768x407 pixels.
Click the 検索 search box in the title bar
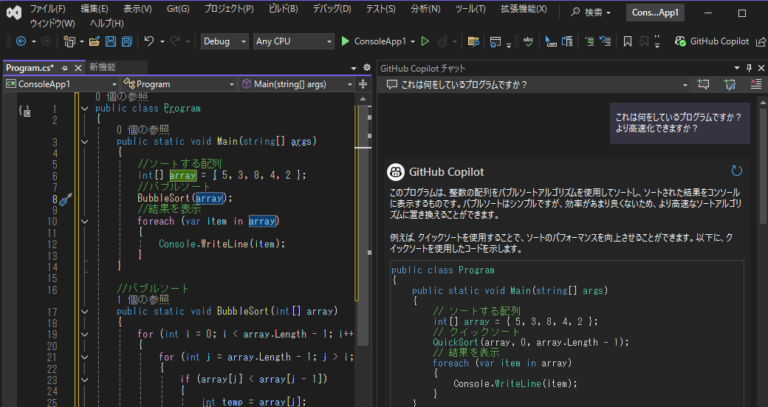pos(591,12)
